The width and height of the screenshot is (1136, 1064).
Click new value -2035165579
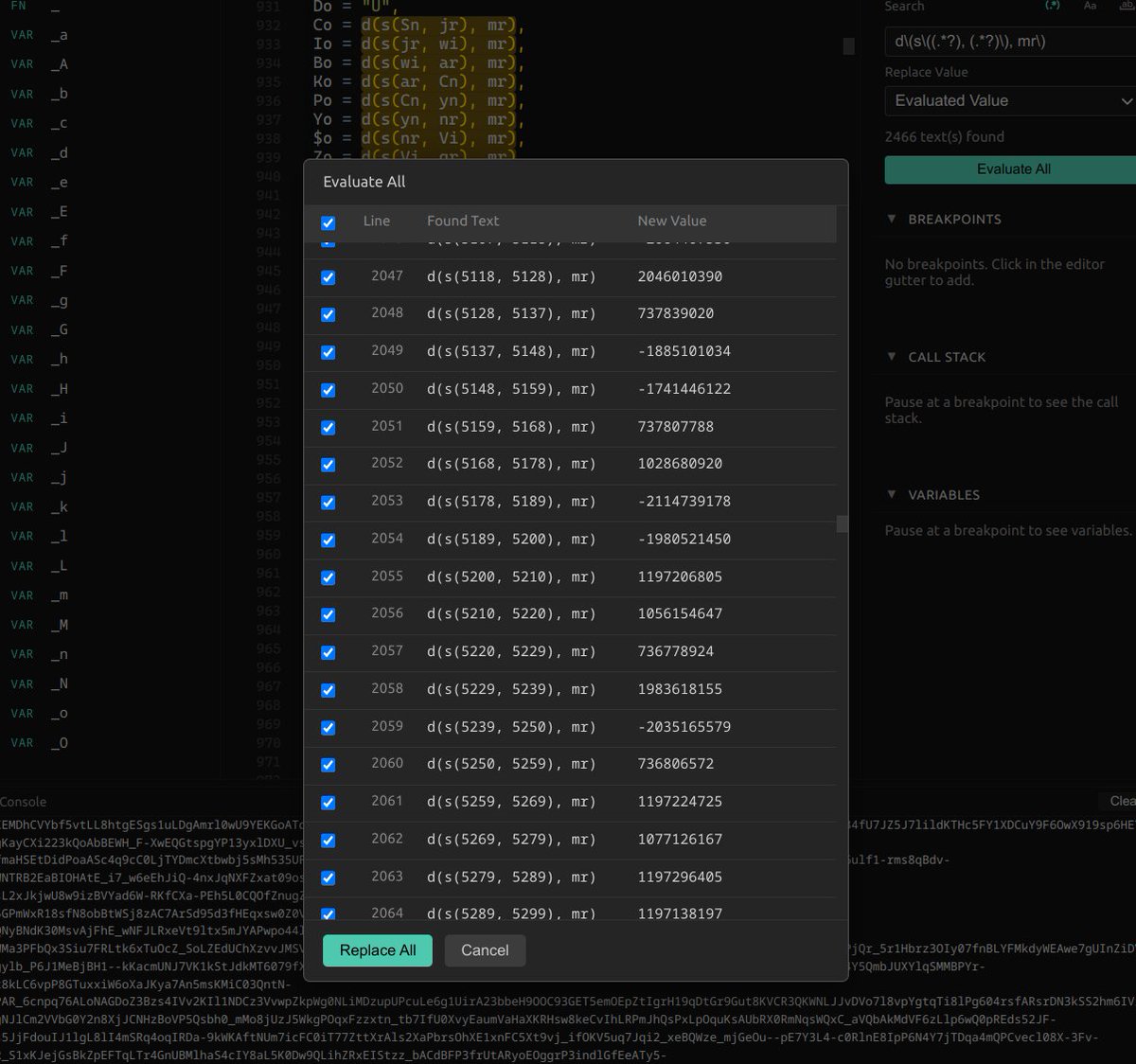pos(684,727)
